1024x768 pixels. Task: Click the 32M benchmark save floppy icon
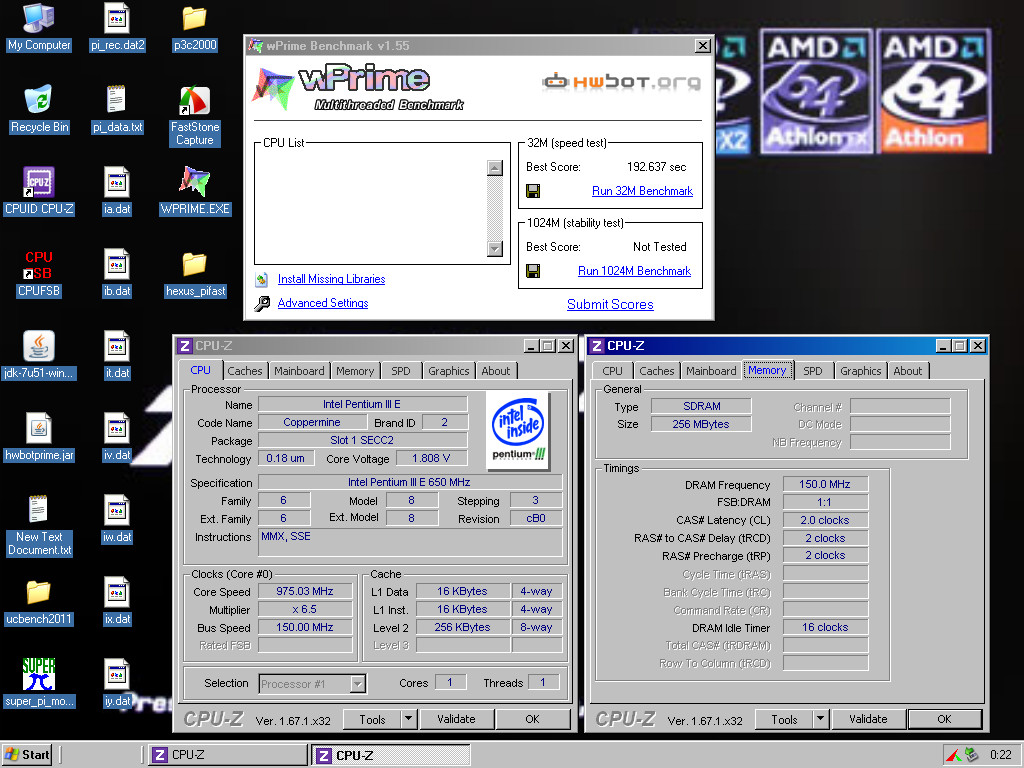pyautogui.click(x=533, y=191)
